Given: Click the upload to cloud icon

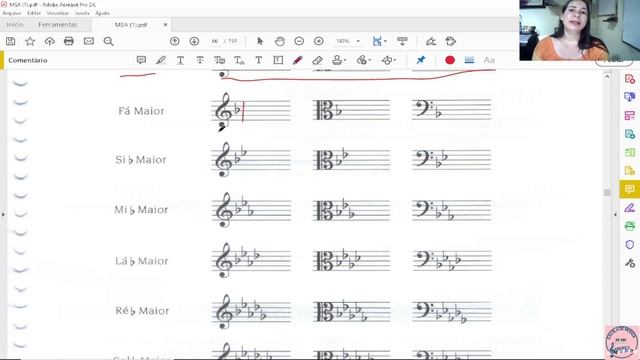Looking at the screenshot, I should tap(49, 41).
